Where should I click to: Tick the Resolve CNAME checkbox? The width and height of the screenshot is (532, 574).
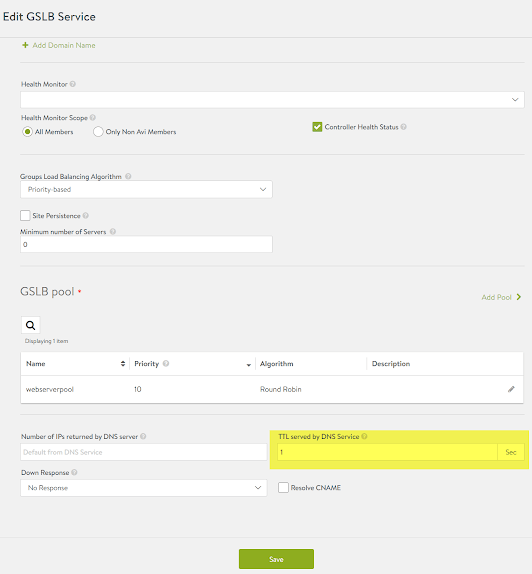283,487
